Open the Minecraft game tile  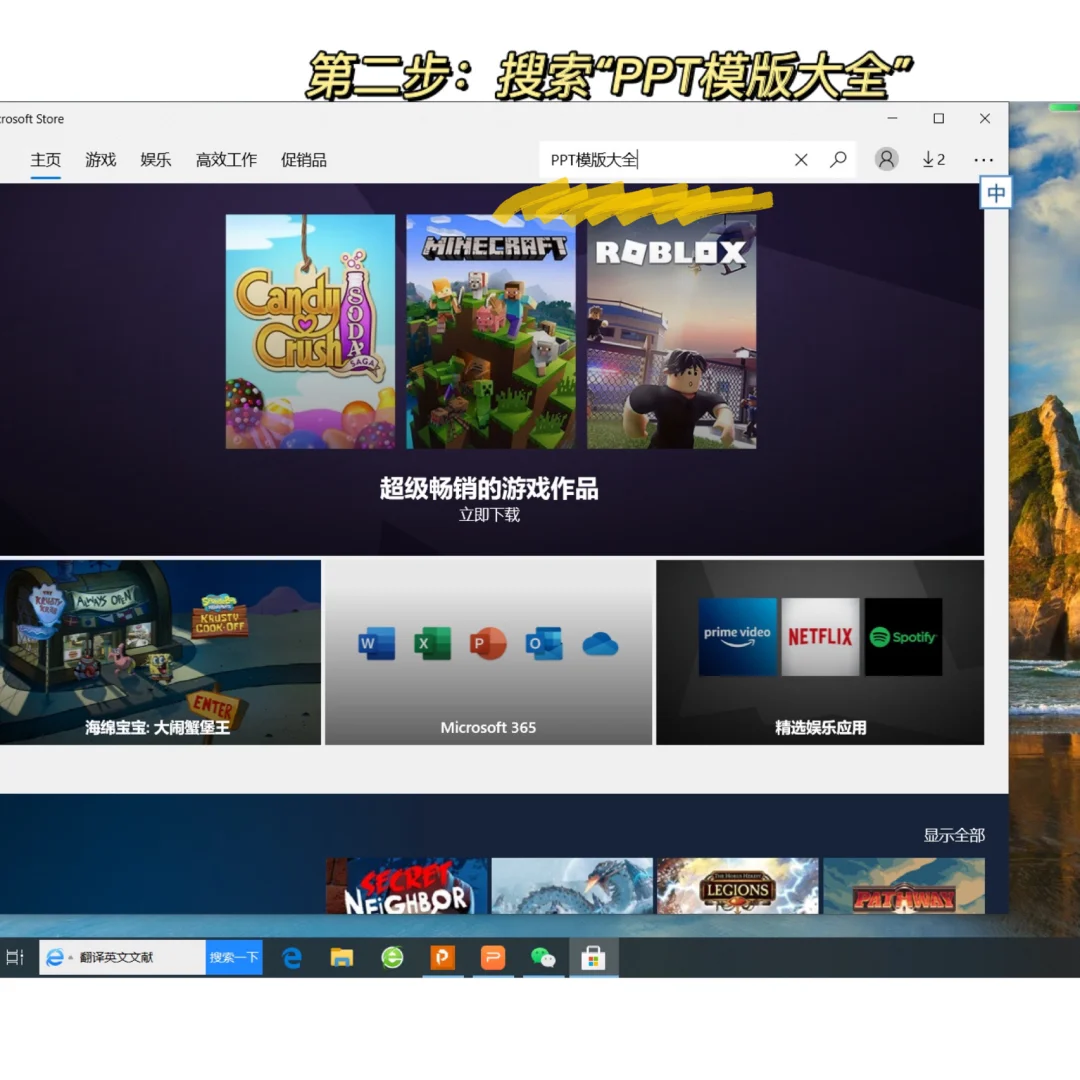490,331
